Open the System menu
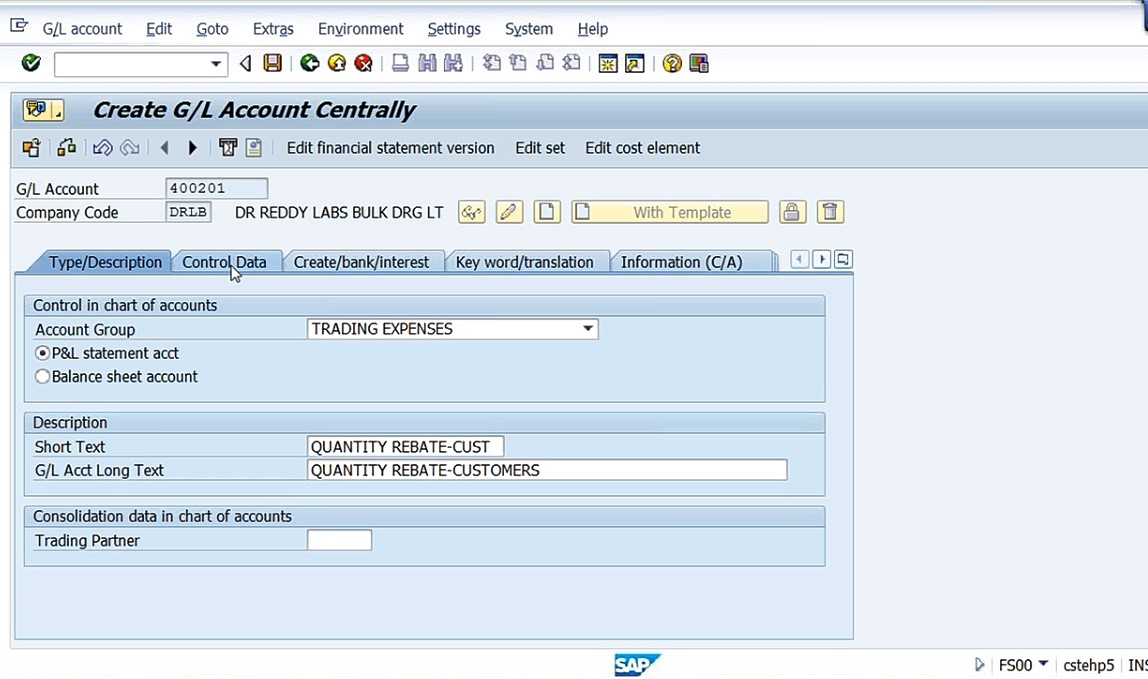 [529, 29]
